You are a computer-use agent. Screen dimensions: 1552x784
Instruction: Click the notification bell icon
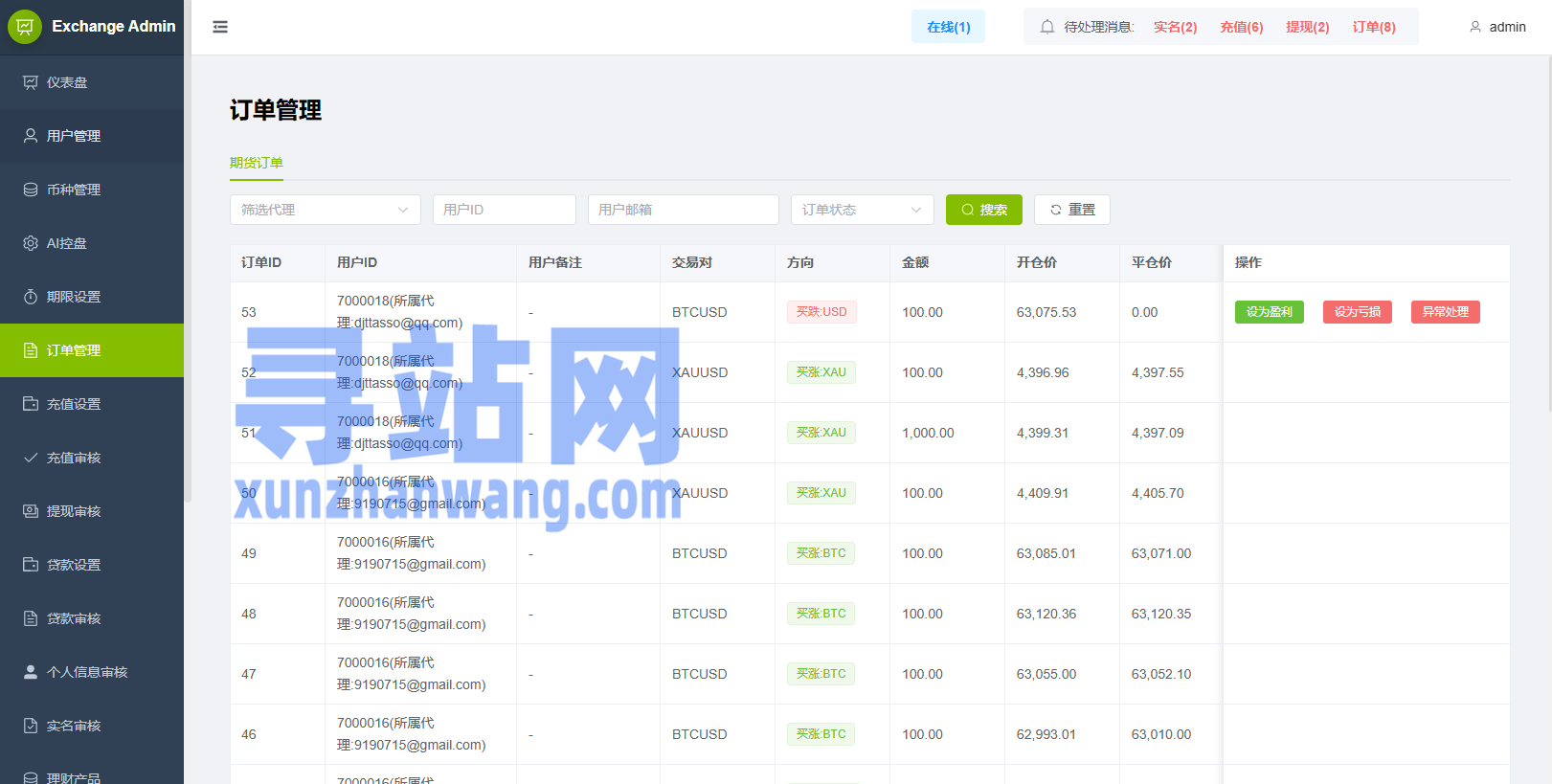point(1047,27)
